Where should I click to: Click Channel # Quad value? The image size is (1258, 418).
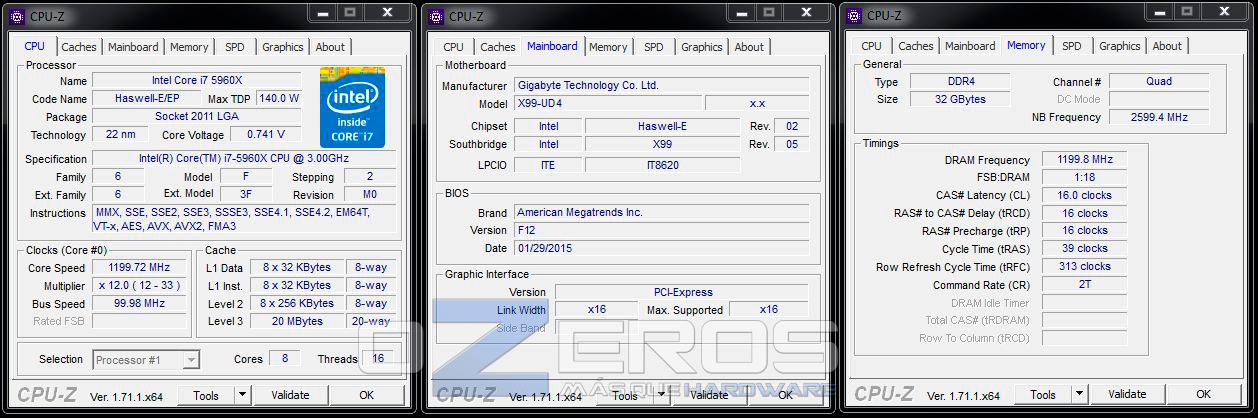(1159, 82)
